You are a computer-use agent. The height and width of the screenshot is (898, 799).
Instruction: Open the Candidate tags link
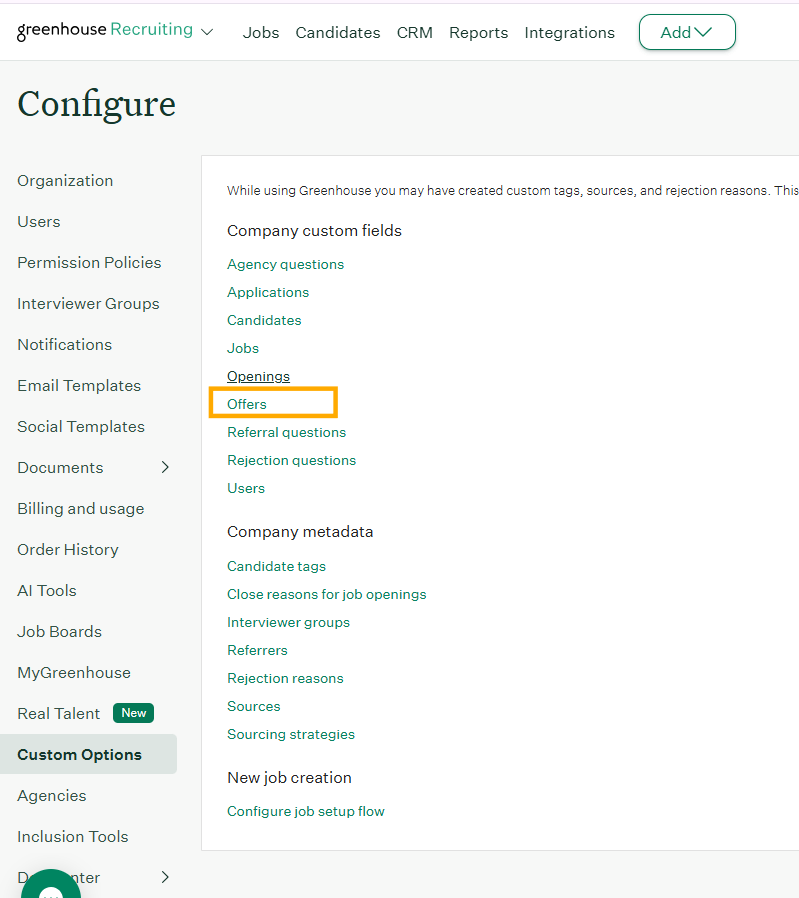[x=277, y=566]
